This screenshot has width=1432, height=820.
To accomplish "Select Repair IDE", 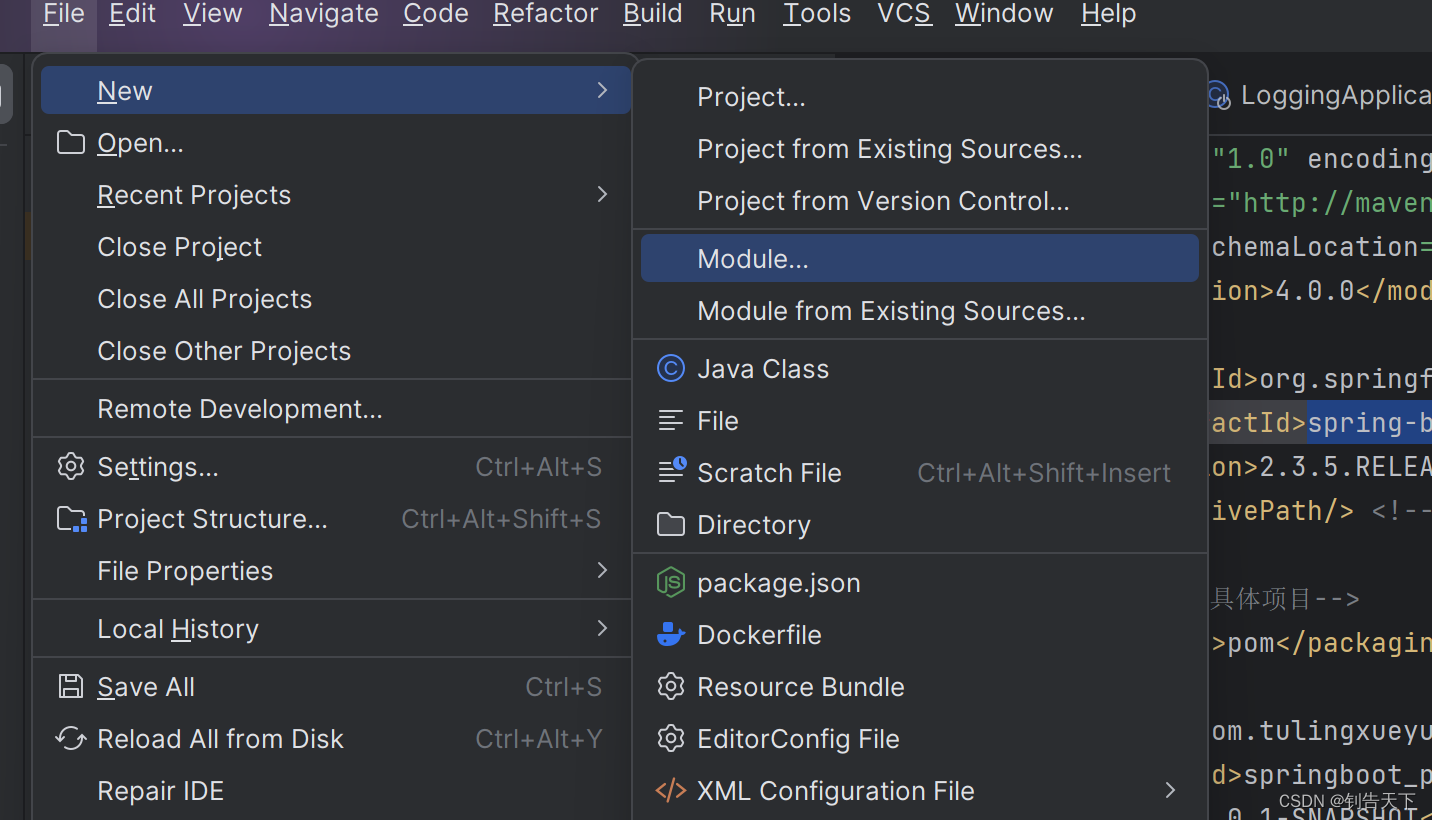I will [x=335, y=791].
